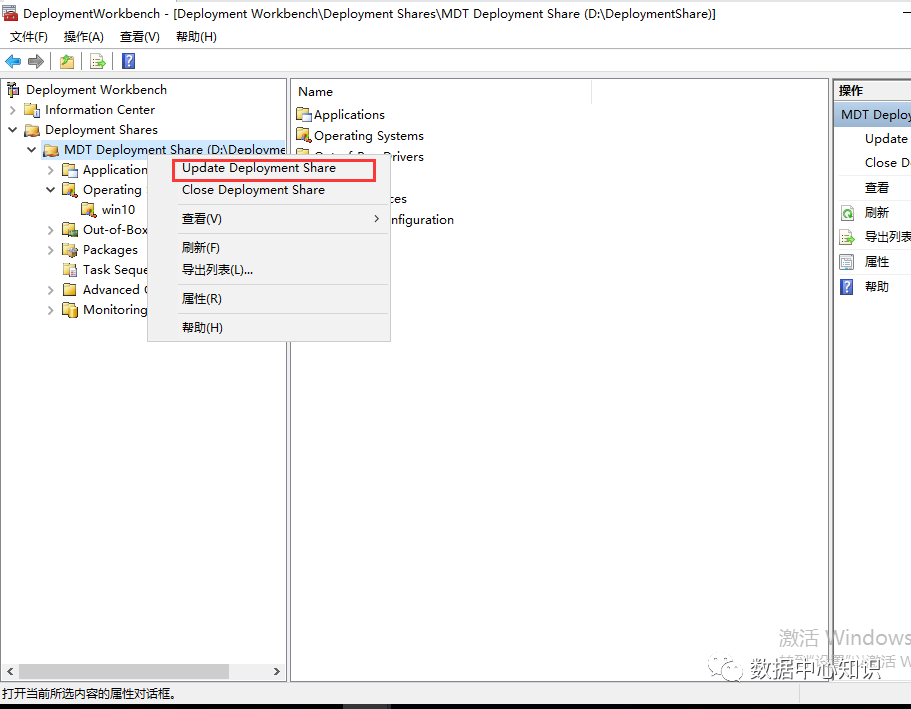Open the 操作(A) menu
Image resolution: width=911 pixels, height=709 pixels.
pos(84,37)
